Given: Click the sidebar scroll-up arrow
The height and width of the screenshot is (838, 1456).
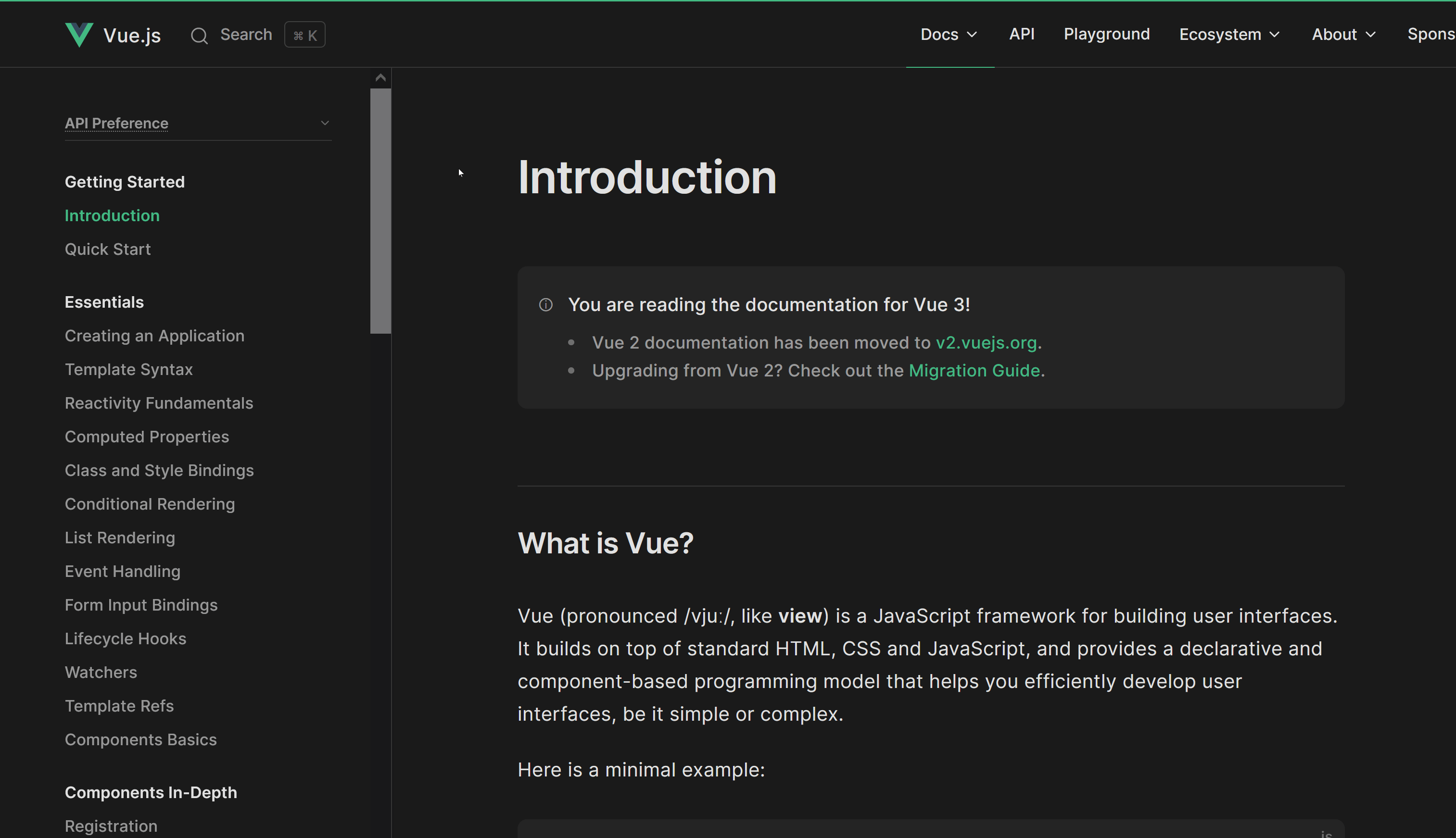Looking at the screenshot, I should (x=380, y=78).
